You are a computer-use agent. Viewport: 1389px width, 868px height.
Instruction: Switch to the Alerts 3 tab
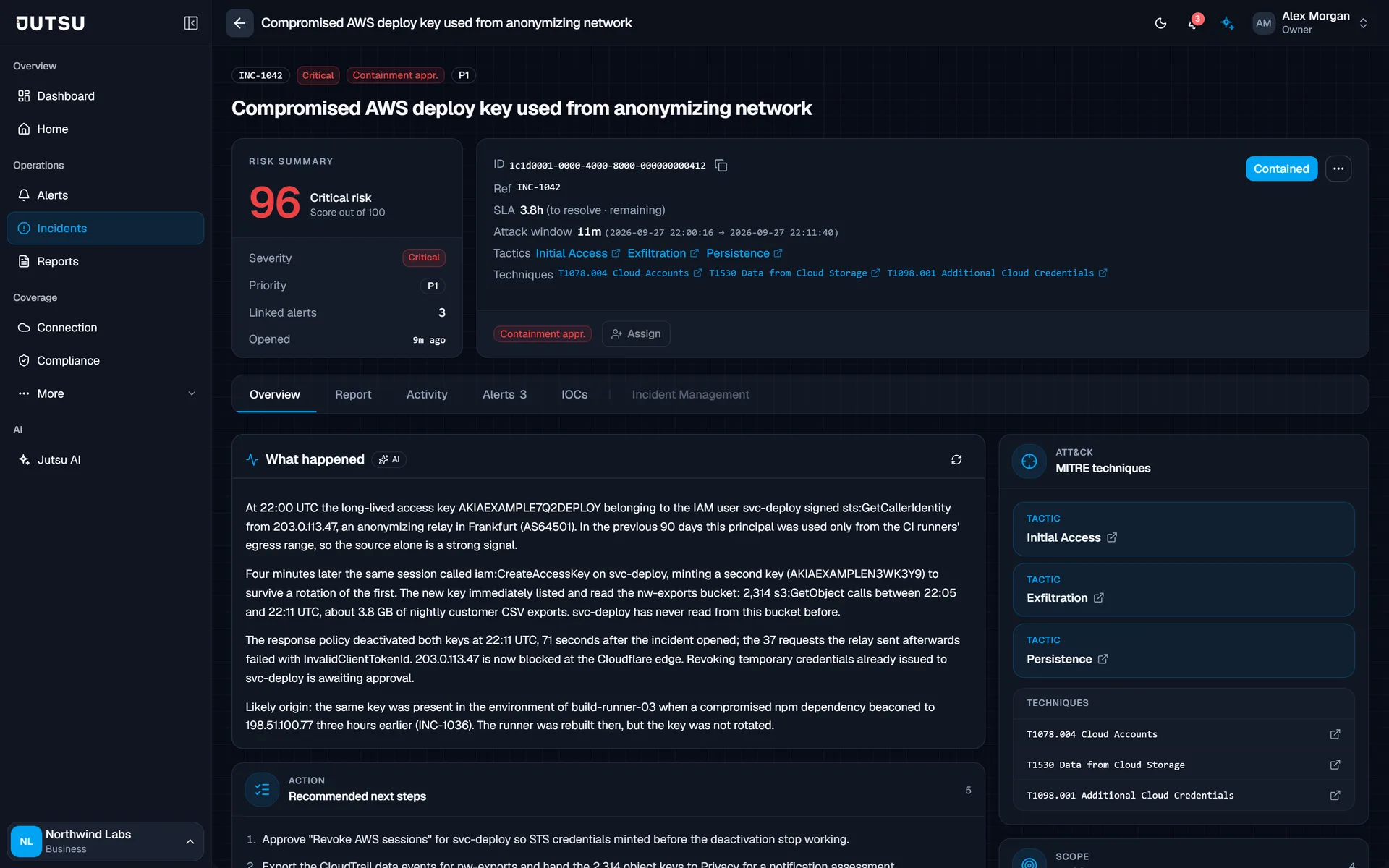click(504, 394)
